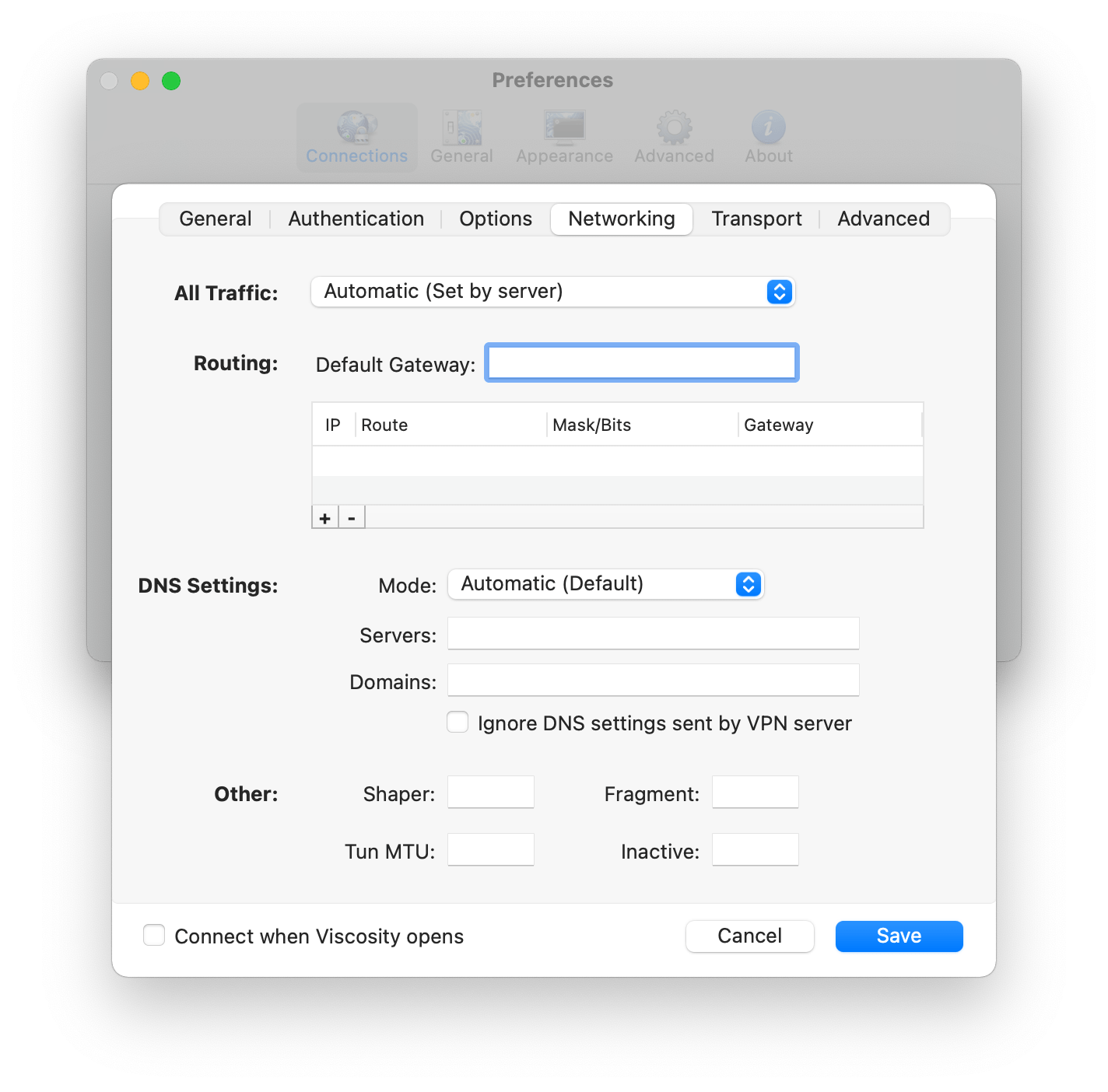Click the Default Gateway input field
Screen dimensions: 1108x1092
pyautogui.click(x=640, y=362)
